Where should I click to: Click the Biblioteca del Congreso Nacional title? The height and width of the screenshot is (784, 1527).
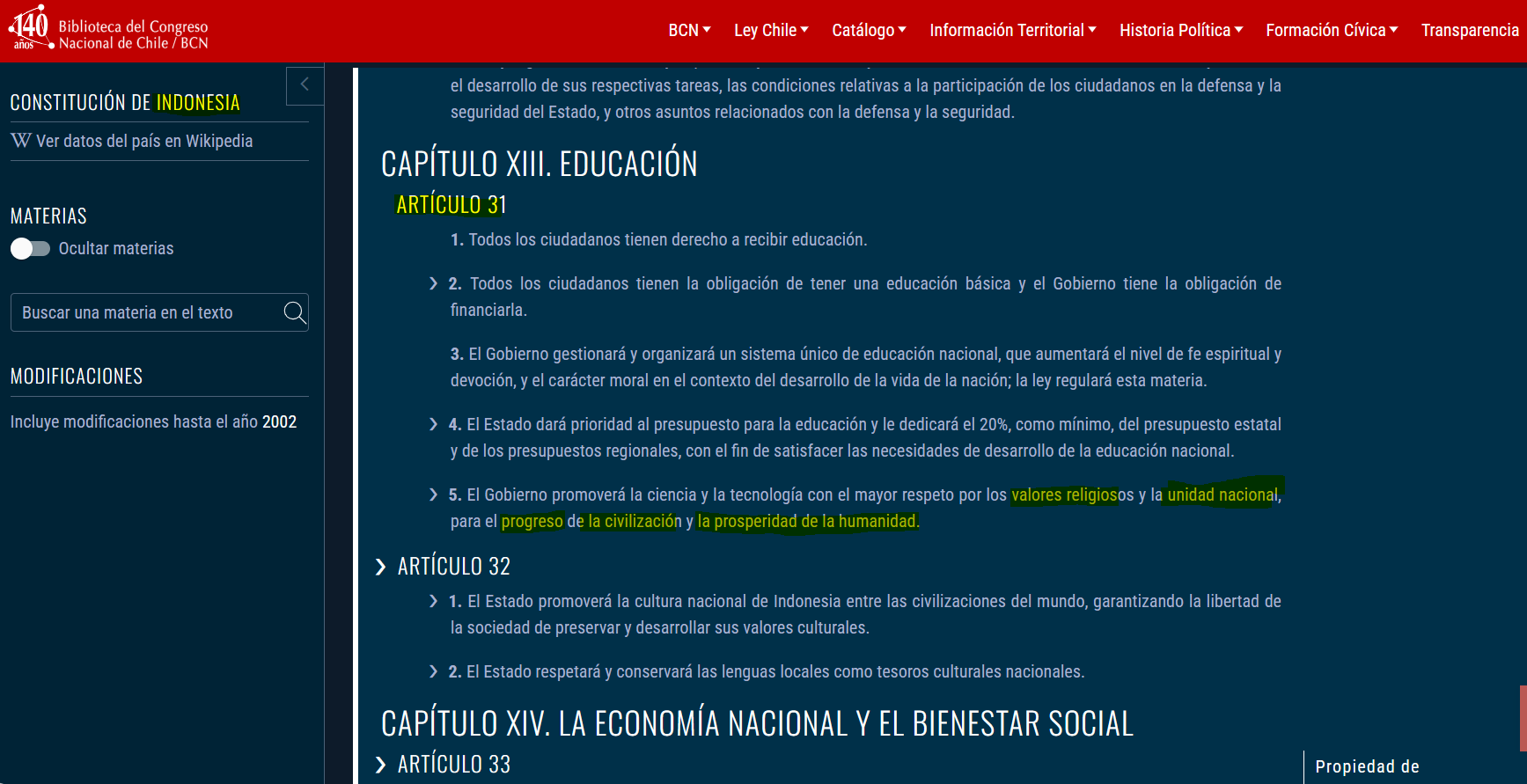(134, 35)
